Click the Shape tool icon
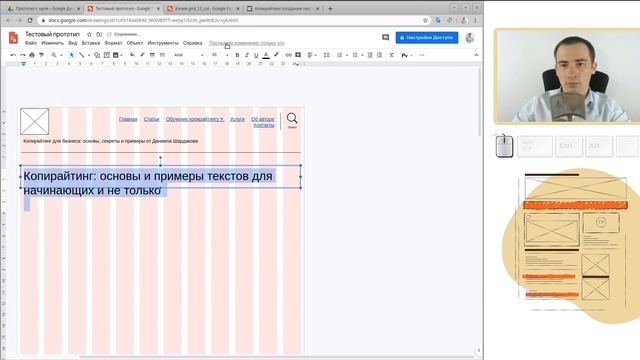The image size is (640, 360). [97, 55]
